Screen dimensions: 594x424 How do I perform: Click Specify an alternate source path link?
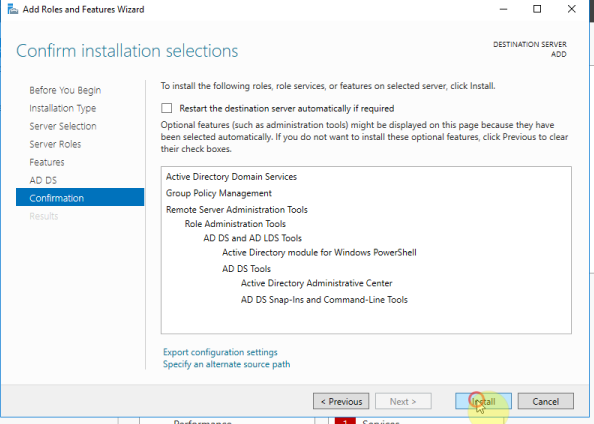coord(227,364)
